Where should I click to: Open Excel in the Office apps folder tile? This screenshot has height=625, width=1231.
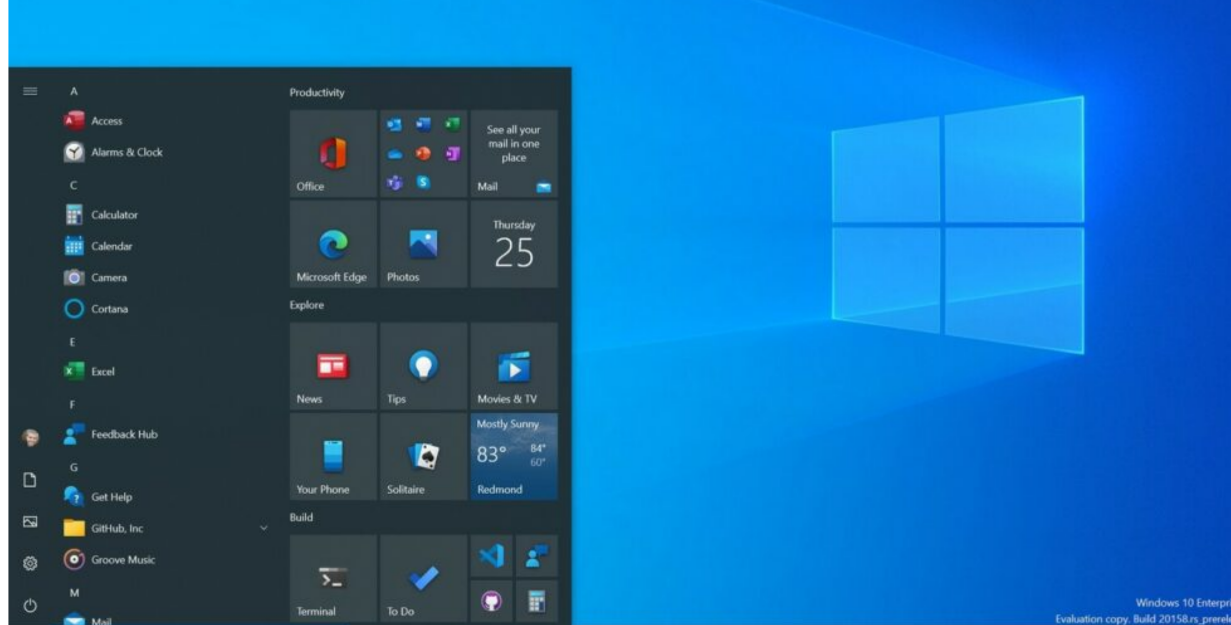click(452, 125)
